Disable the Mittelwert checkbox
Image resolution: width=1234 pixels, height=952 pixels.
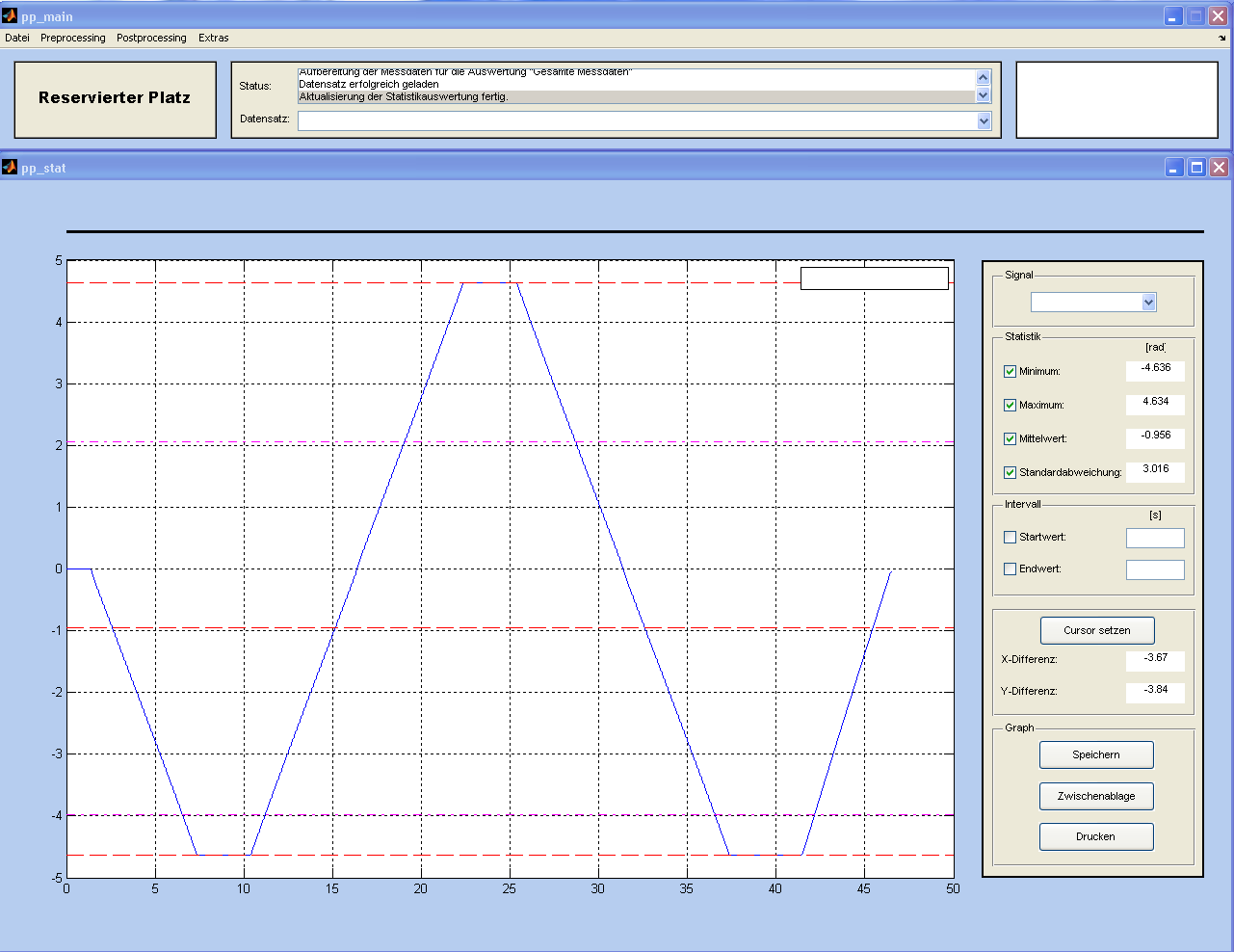(1010, 439)
